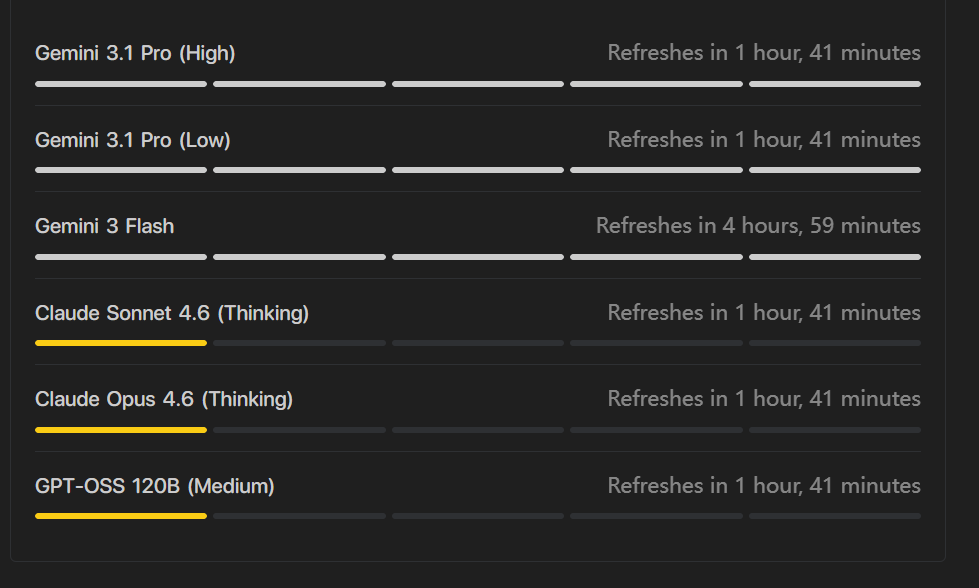
Task: Click the last empty segment under GPT-OSS 120B
Action: [x=835, y=516]
